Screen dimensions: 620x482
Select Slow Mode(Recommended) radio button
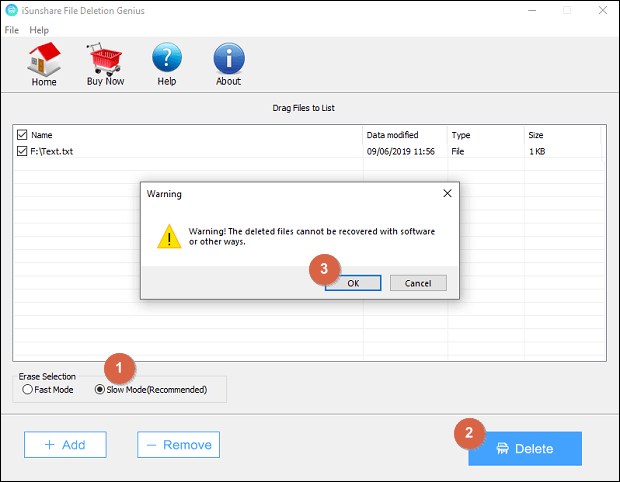point(100,389)
